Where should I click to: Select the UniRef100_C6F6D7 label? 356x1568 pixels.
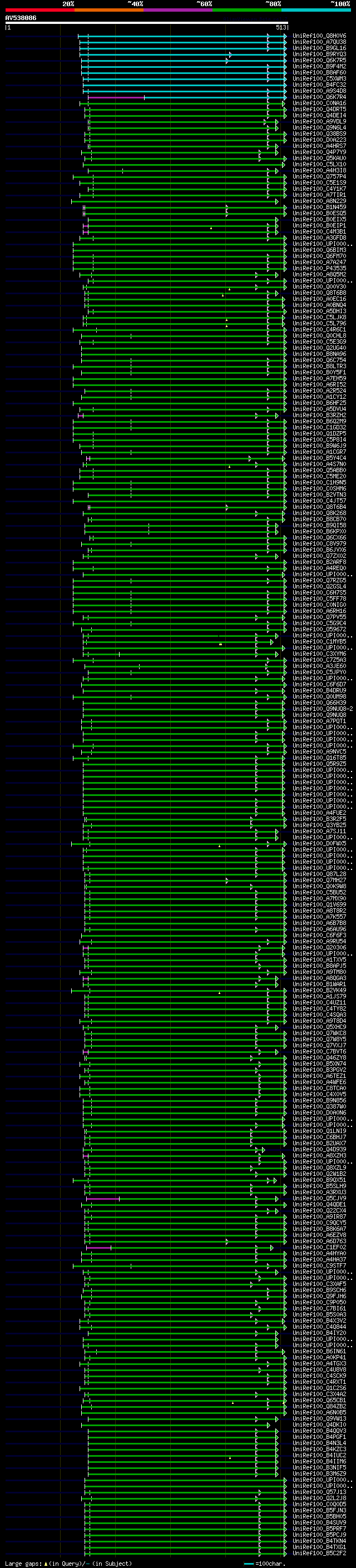point(319,684)
